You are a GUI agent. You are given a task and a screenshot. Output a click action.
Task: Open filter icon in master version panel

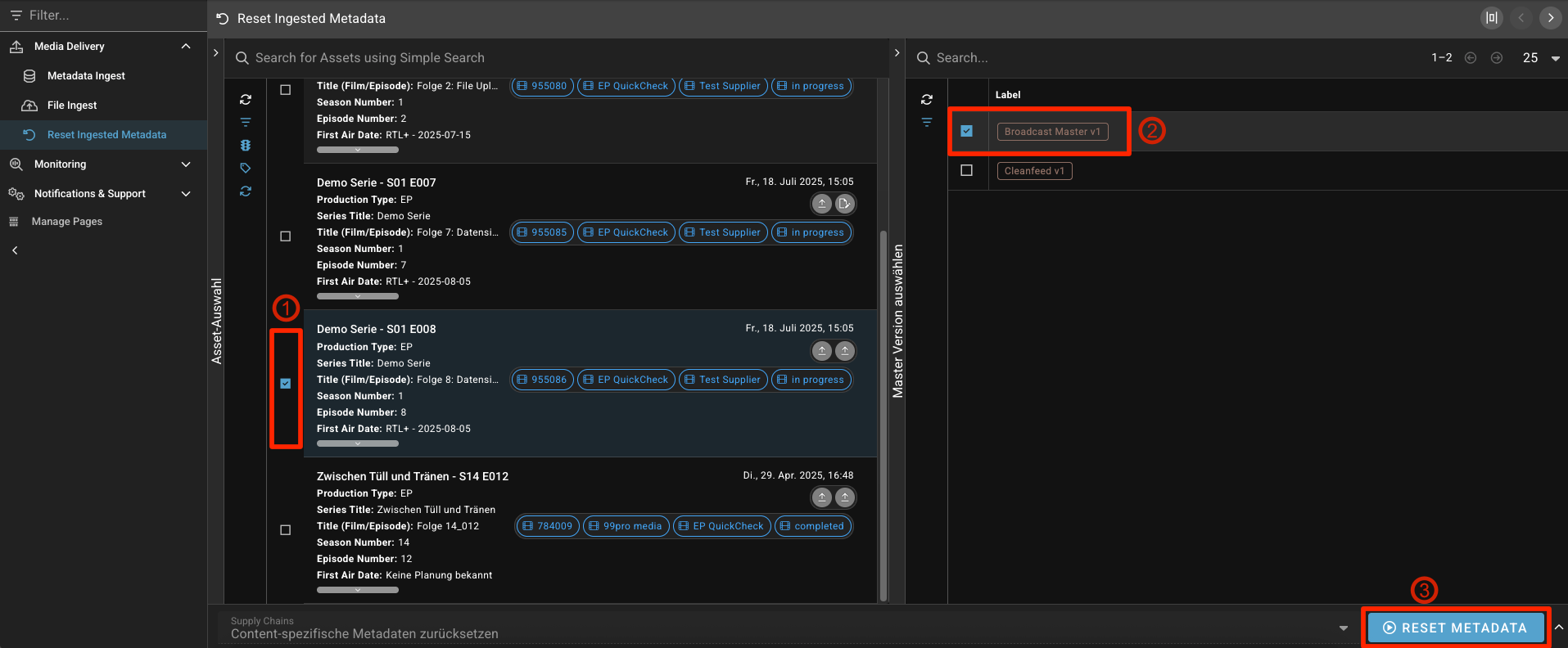[927, 123]
